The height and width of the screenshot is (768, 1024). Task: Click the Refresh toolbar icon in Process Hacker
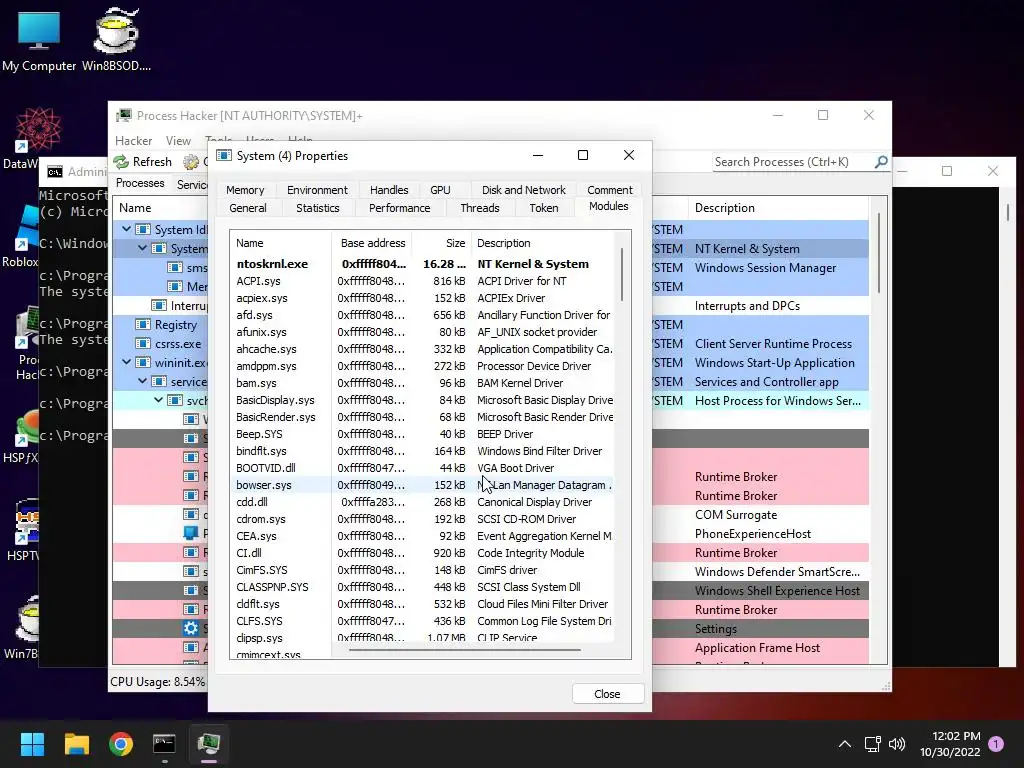[x=121, y=161]
